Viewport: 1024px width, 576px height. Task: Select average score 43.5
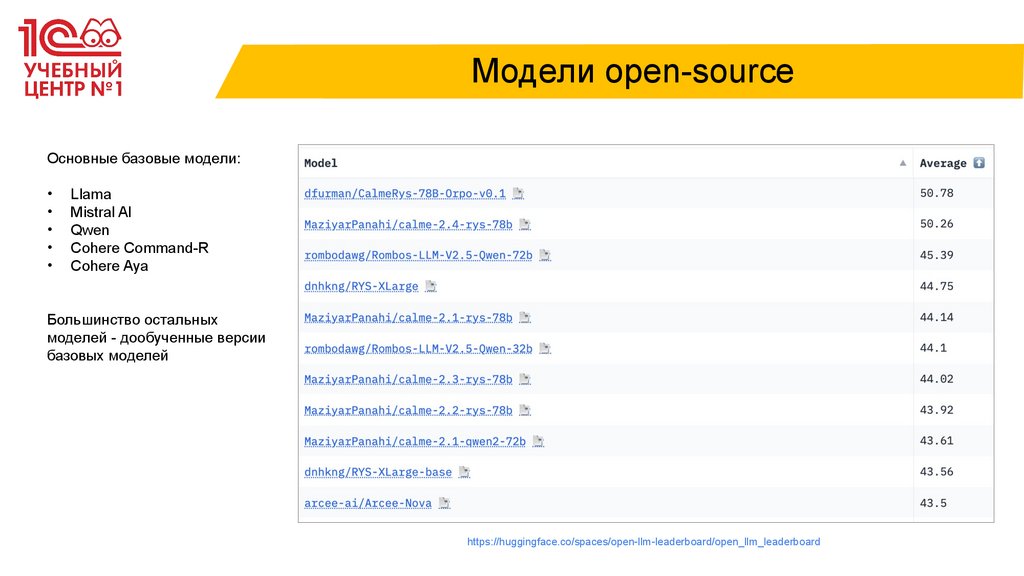point(933,503)
